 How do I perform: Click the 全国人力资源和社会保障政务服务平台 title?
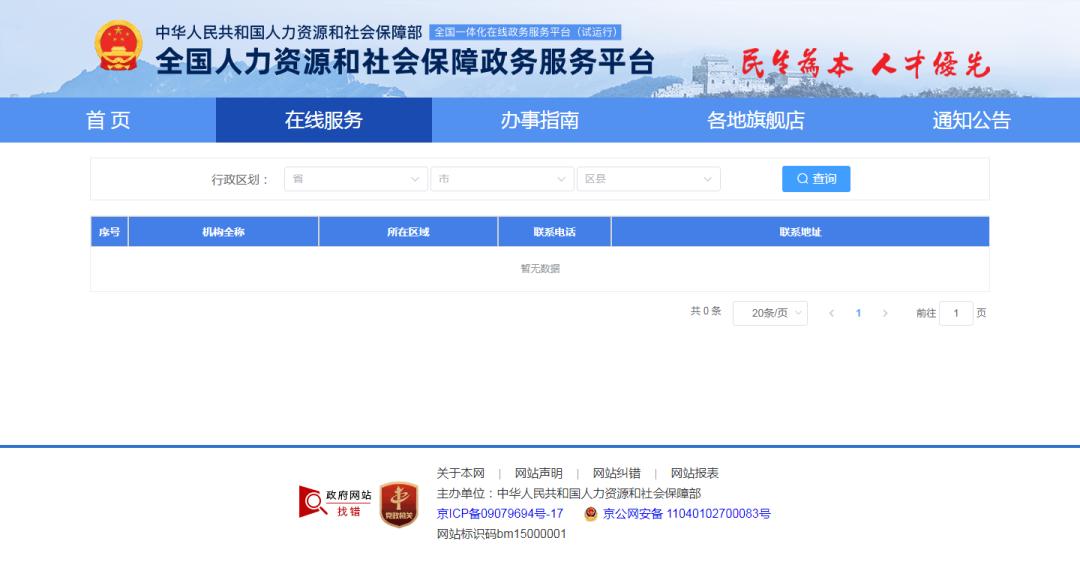tap(405, 62)
